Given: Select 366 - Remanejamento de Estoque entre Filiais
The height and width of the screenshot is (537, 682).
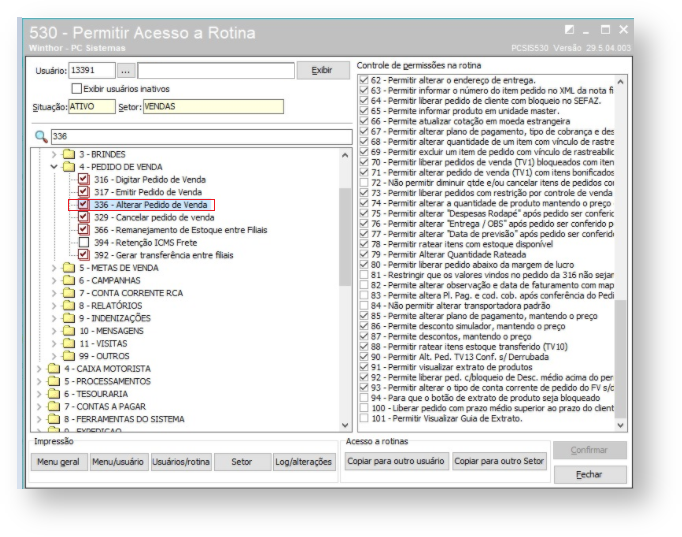Looking at the screenshot, I should (x=181, y=230).
